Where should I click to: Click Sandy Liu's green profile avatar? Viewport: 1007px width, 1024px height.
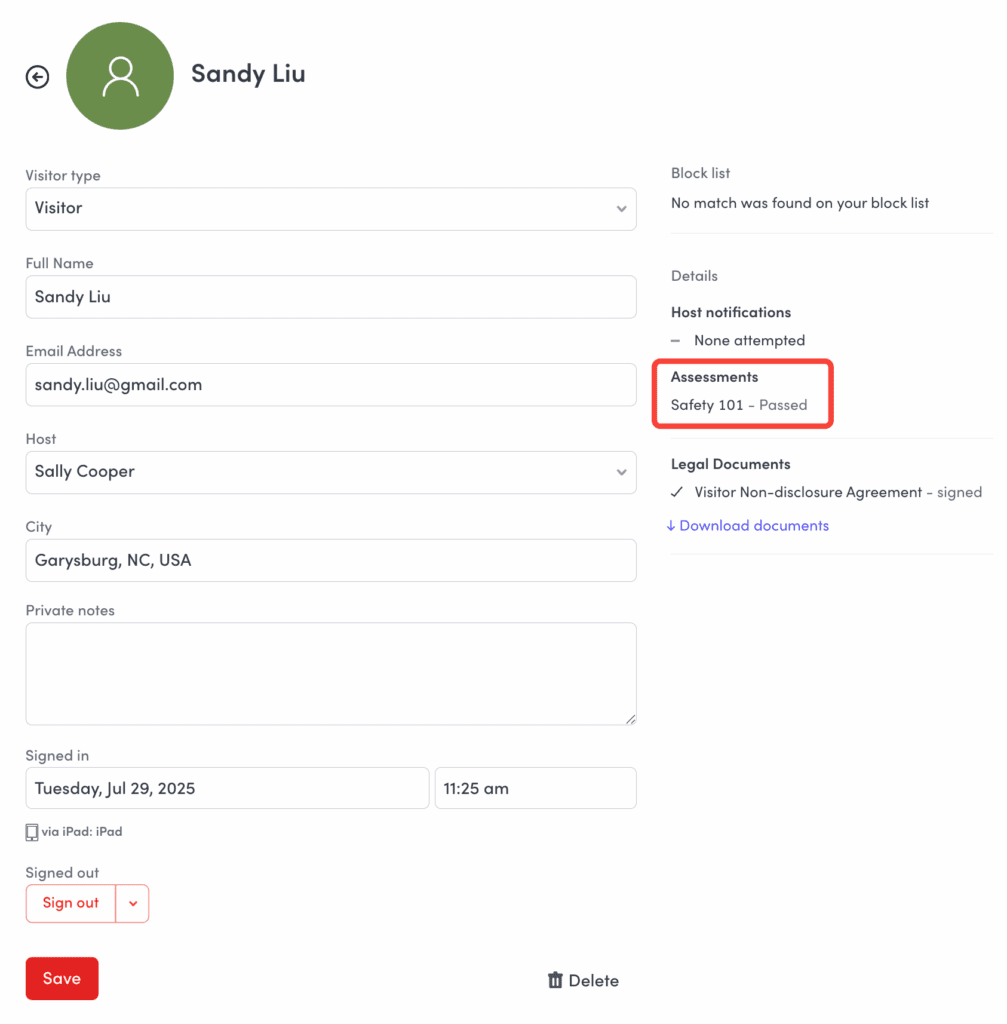click(120, 76)
